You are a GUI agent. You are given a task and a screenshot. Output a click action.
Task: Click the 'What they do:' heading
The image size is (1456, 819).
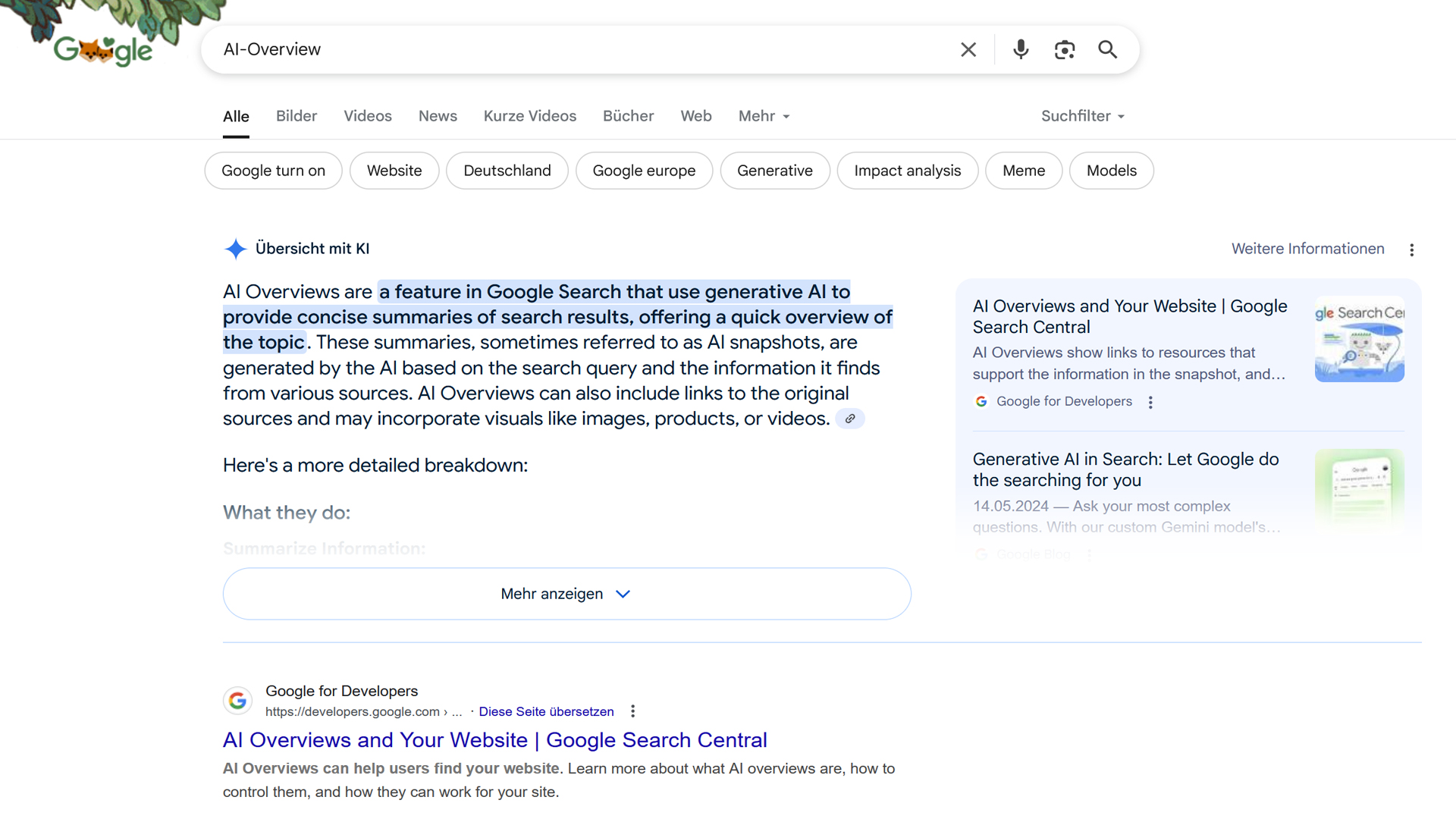(x=287, y=513)
